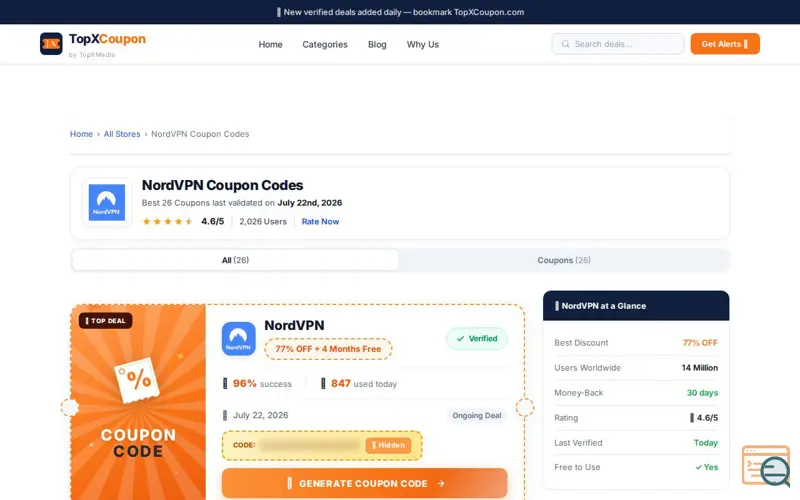Click the NordVPN title in coupon card
Screen dimensions: 800x500
point(294,325)
